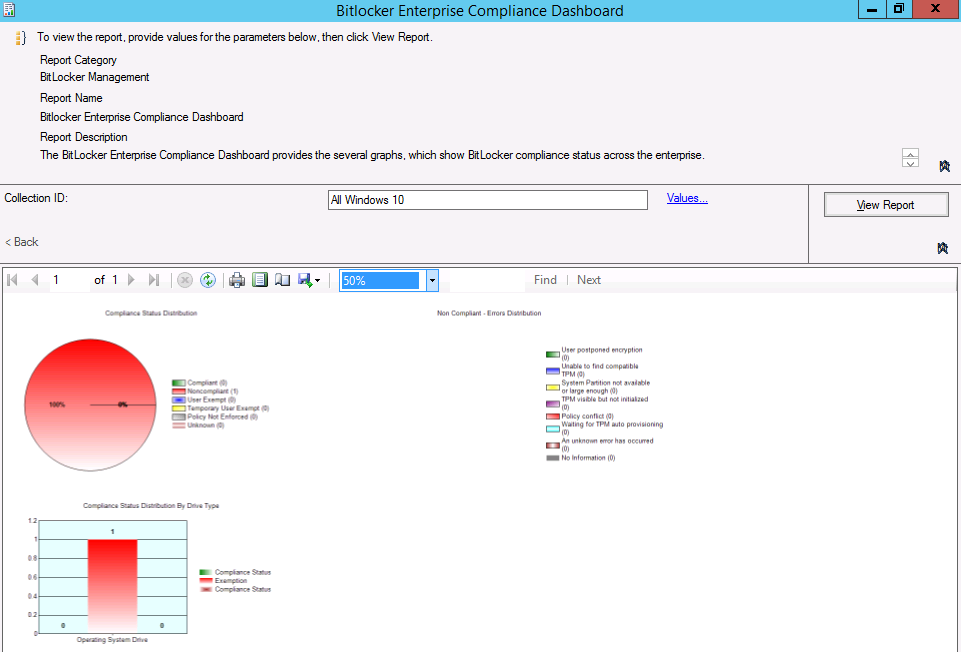Click the 'Policy conflict (0)' legend text
This screenshot has width=961, height=652.
click(587, 416)
